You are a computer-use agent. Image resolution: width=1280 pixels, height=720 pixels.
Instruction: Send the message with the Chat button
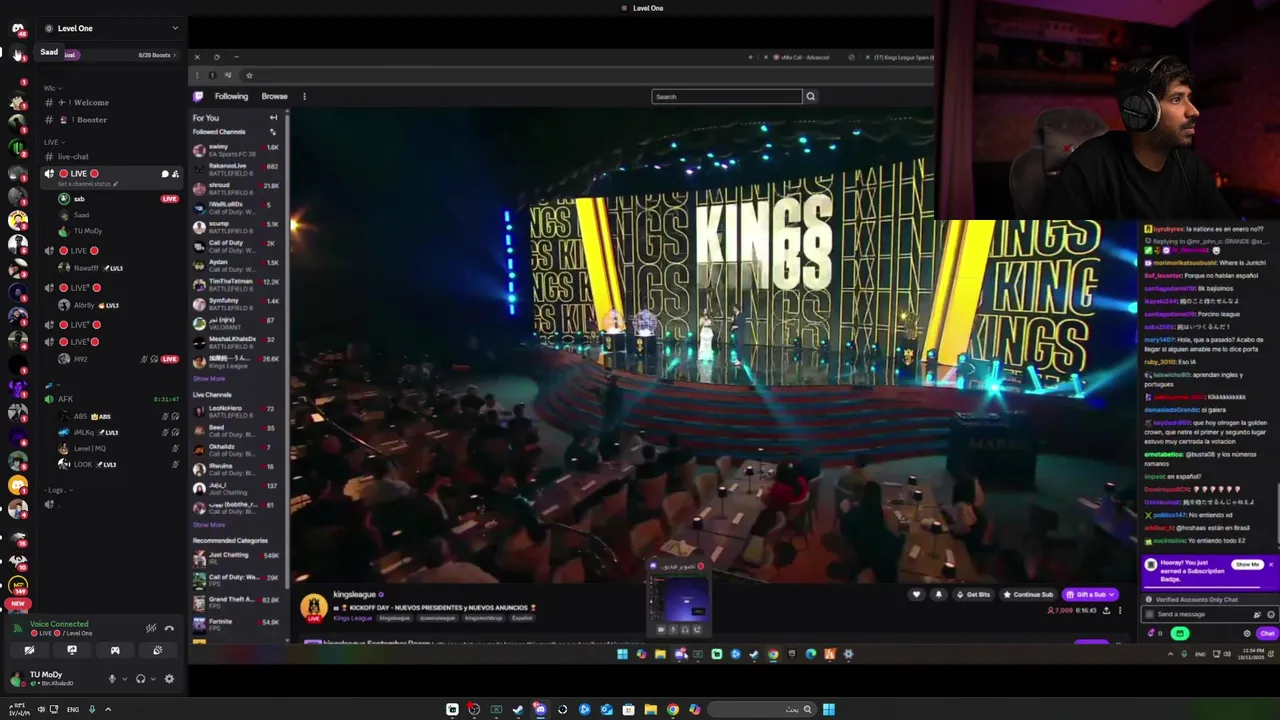click(x=1267, y=633)
